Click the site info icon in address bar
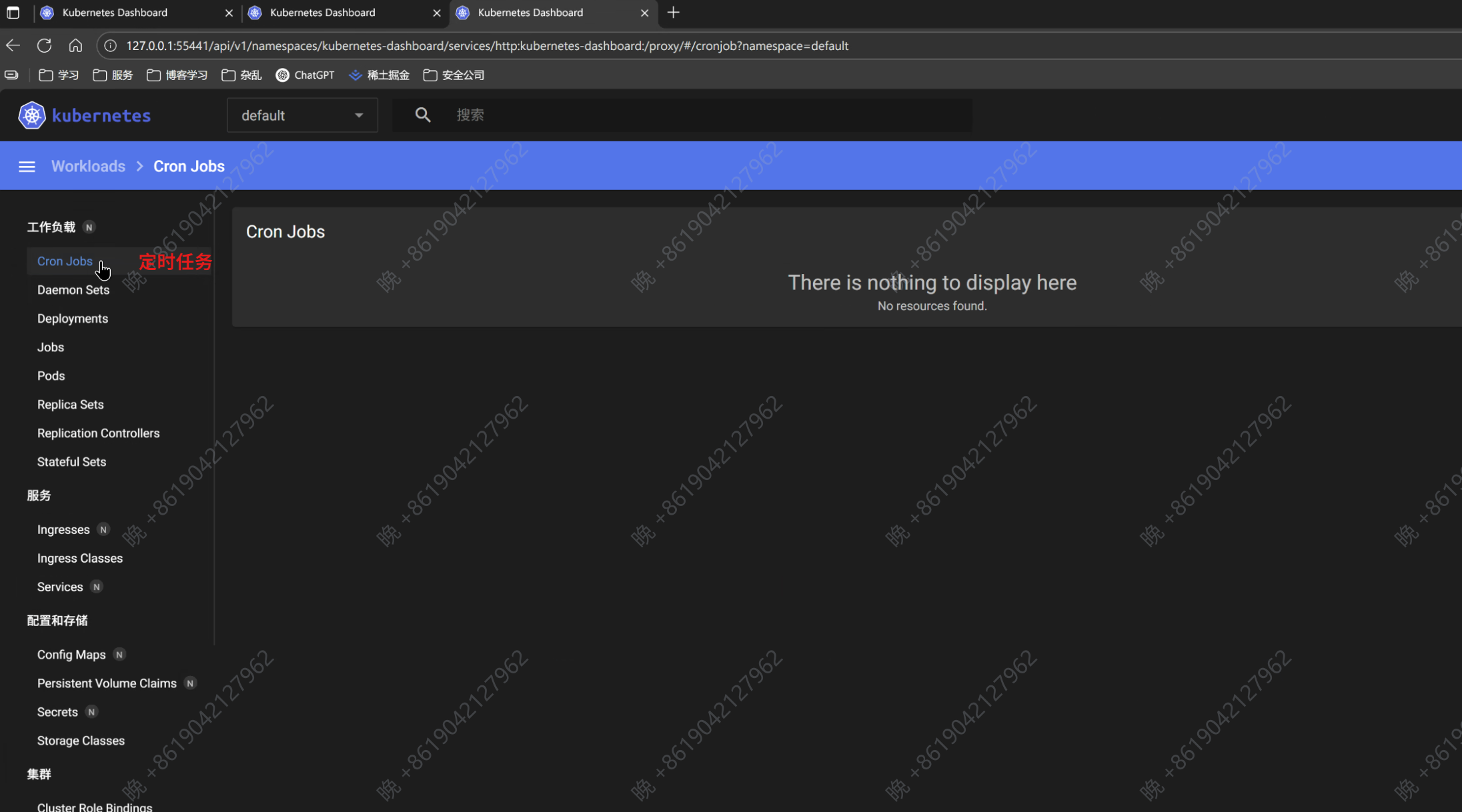The image size is (1462, 812). (x=111, y=45)
